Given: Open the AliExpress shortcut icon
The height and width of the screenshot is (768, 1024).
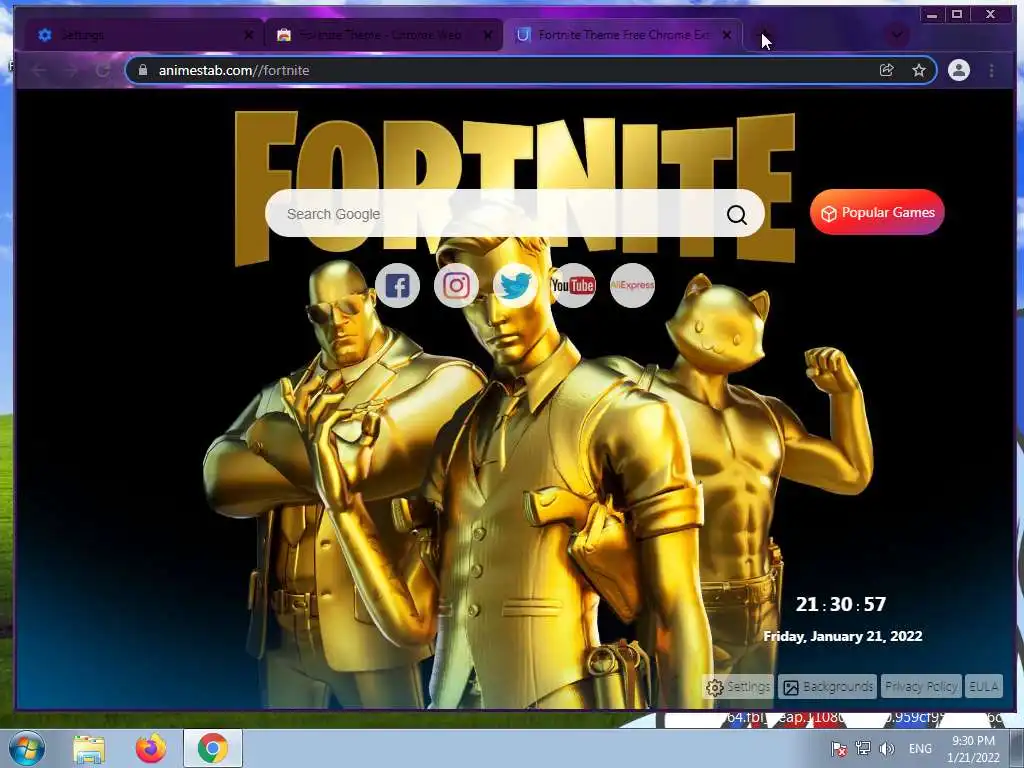Looking at the screenshot, I should [x=632, y=285].
